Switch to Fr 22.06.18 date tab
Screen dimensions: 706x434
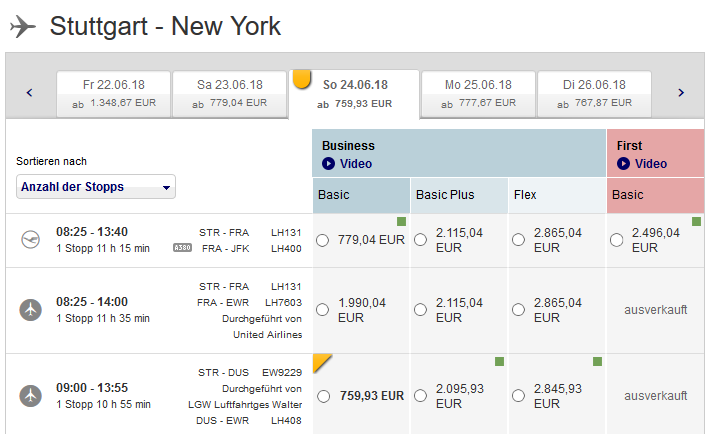click(114, 94)
